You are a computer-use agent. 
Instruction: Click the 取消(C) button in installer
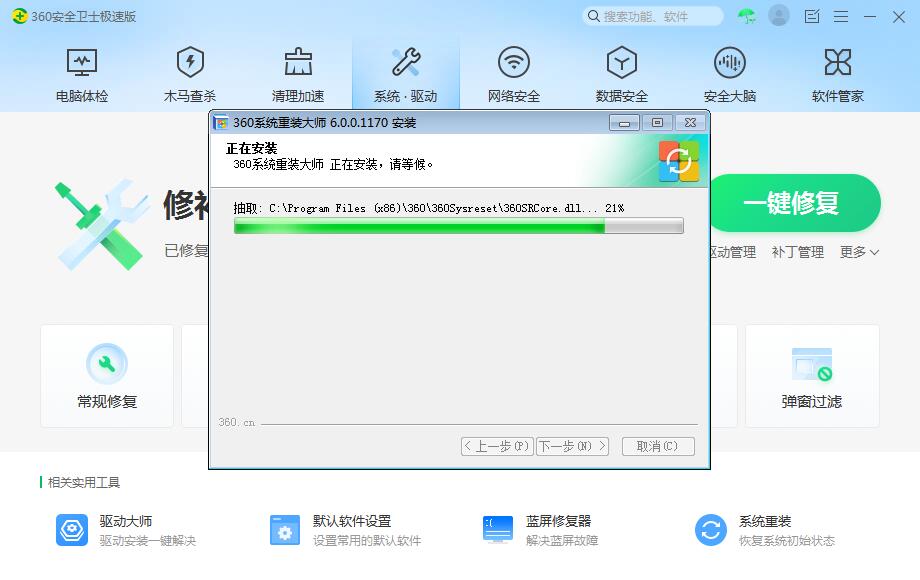pos(658,446)
